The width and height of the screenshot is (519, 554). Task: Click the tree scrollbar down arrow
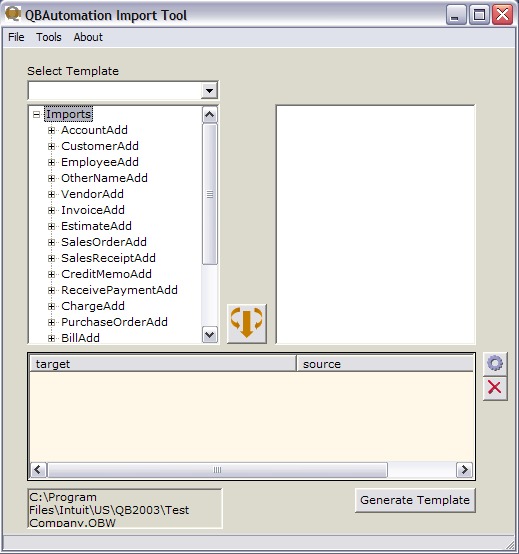pyautogui.click(x=210, y=334)
